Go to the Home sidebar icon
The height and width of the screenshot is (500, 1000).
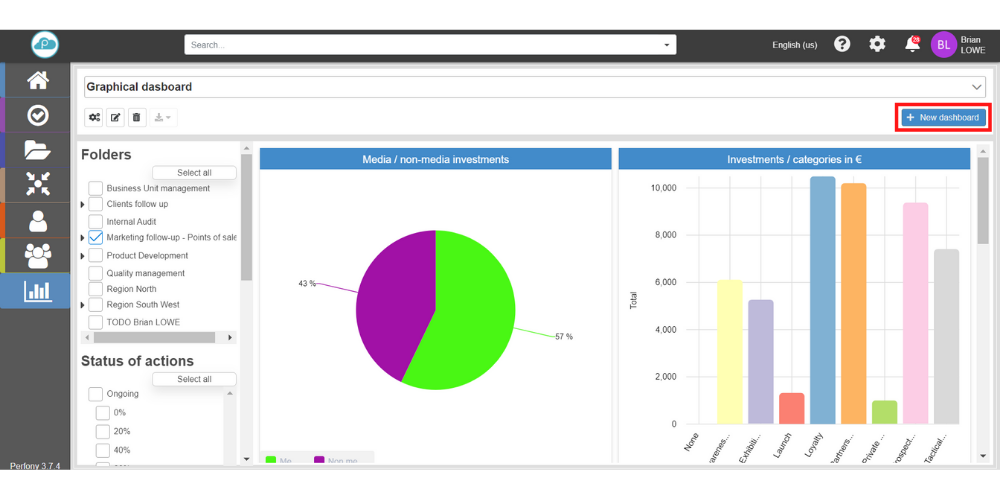(x=37, y=81)
